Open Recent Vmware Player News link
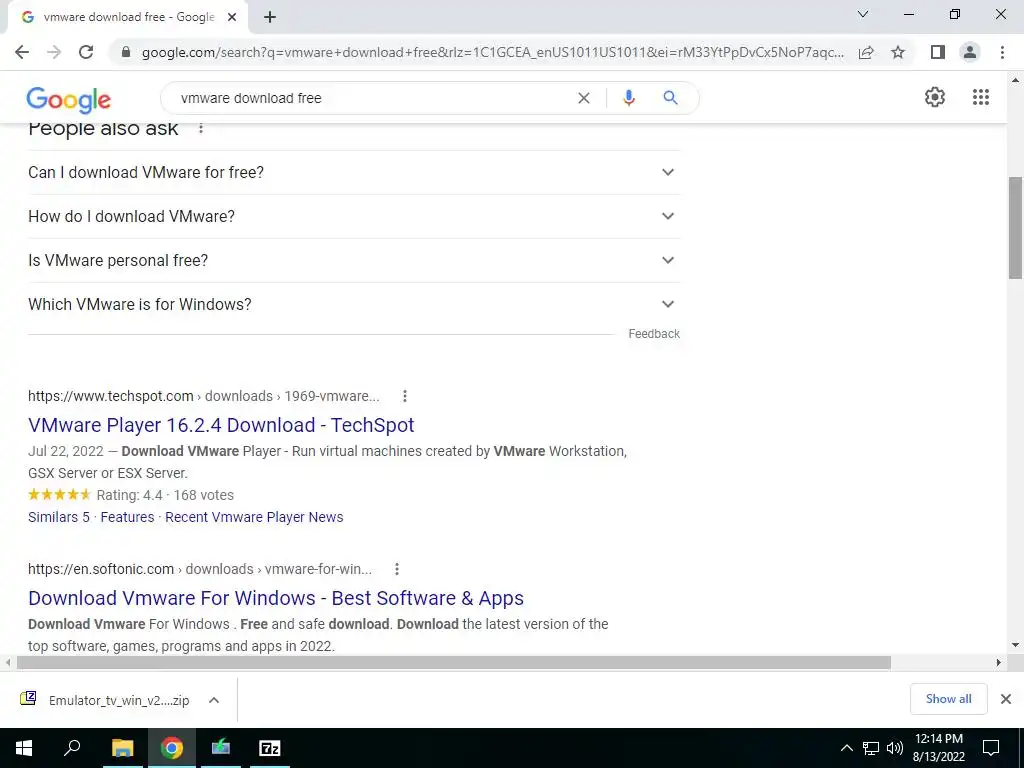Screen dimensions: 1024x768 click(x=254, y=517)
